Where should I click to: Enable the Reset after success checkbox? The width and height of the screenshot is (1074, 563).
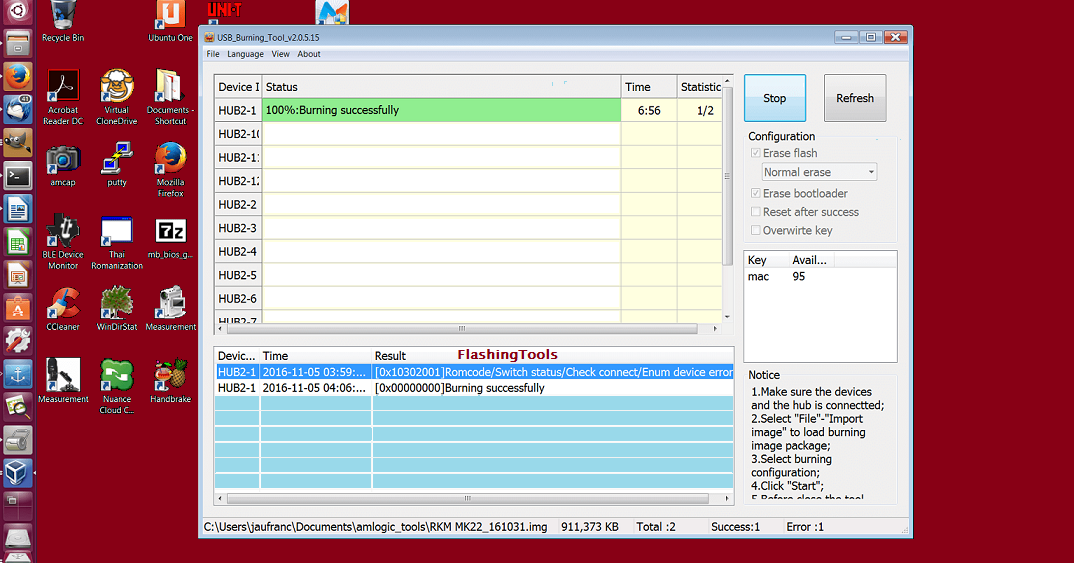click(755, 212)
